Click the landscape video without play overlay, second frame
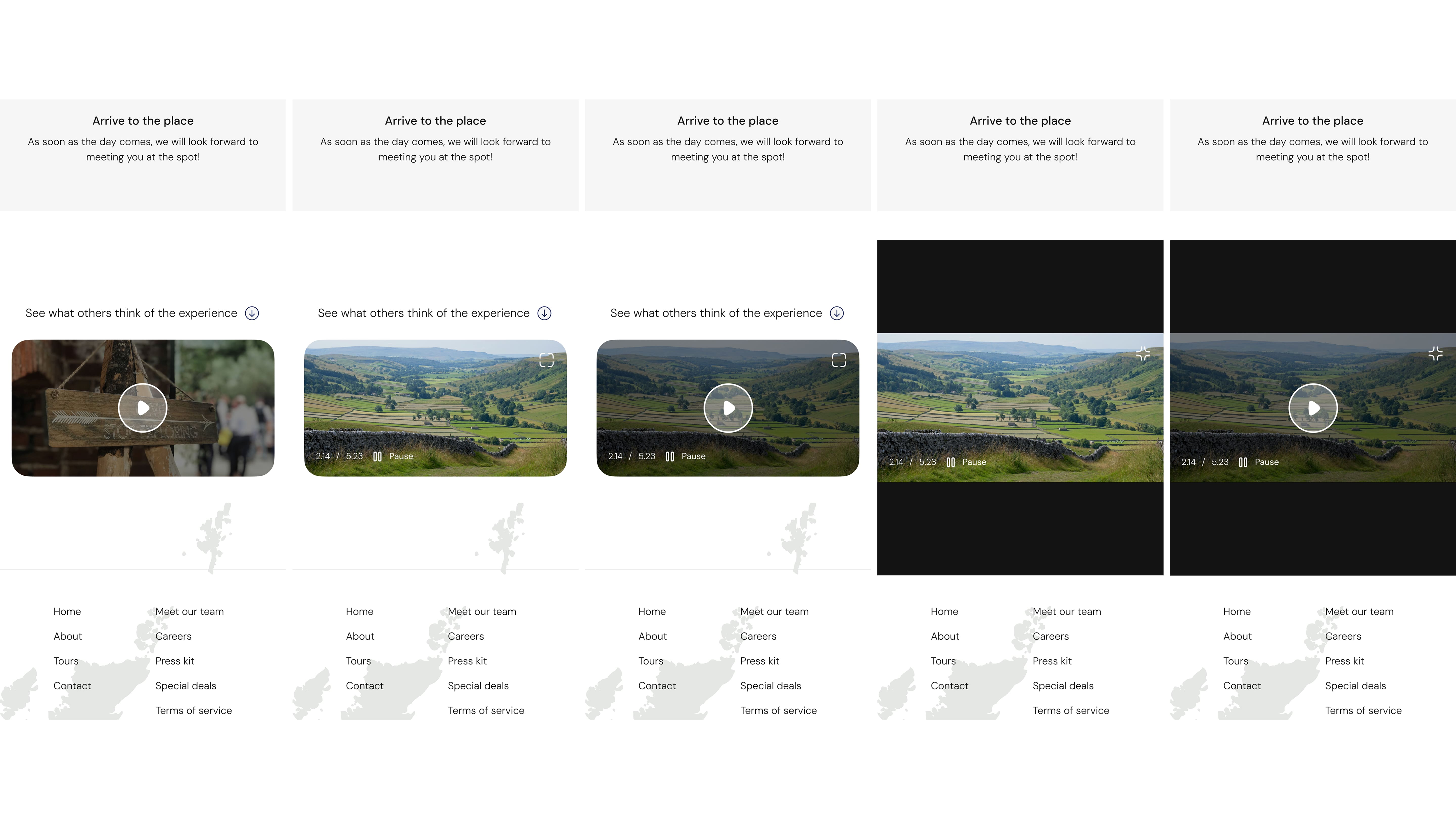This screenshot has height=819, width=1456. coord(435,407)
